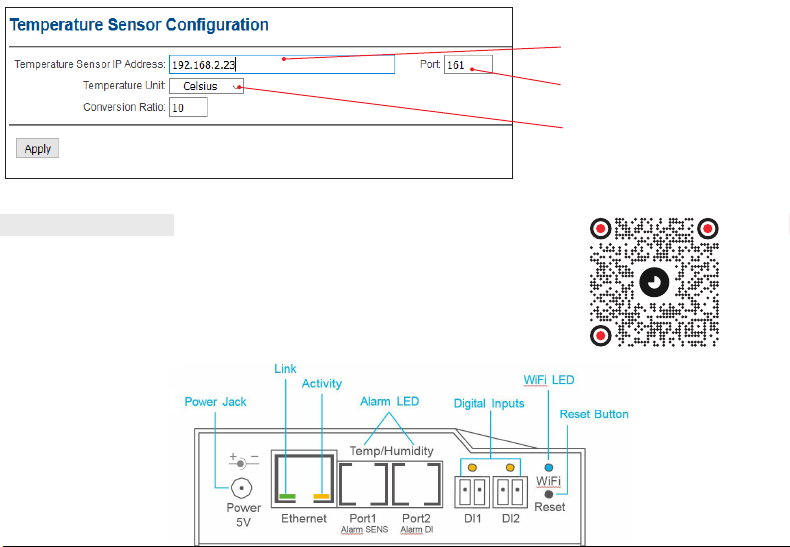The image size is (790, 547).
Task: Click the Temperature Unit label
Action: (x=124, y=85)
